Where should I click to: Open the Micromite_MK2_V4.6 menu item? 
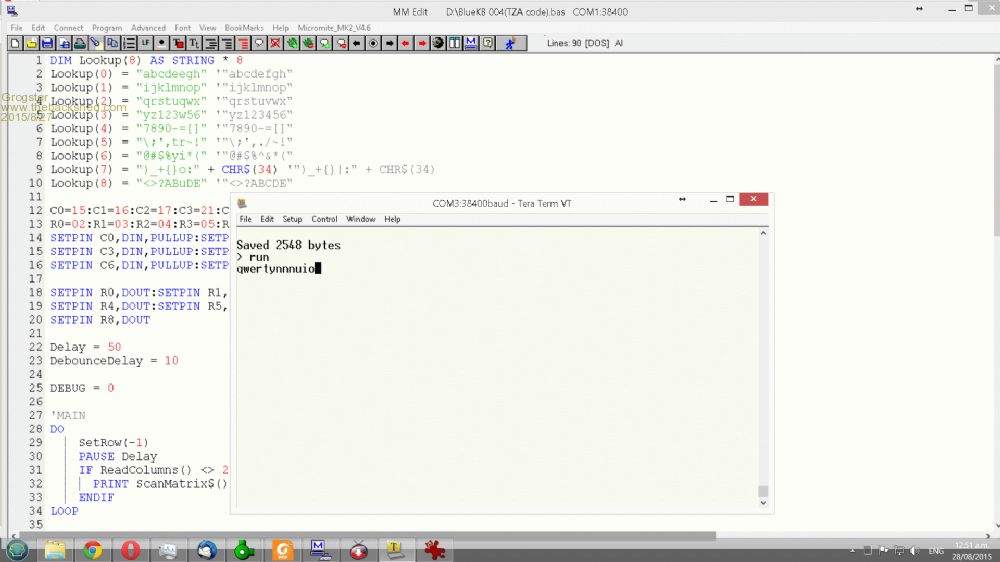333,28
